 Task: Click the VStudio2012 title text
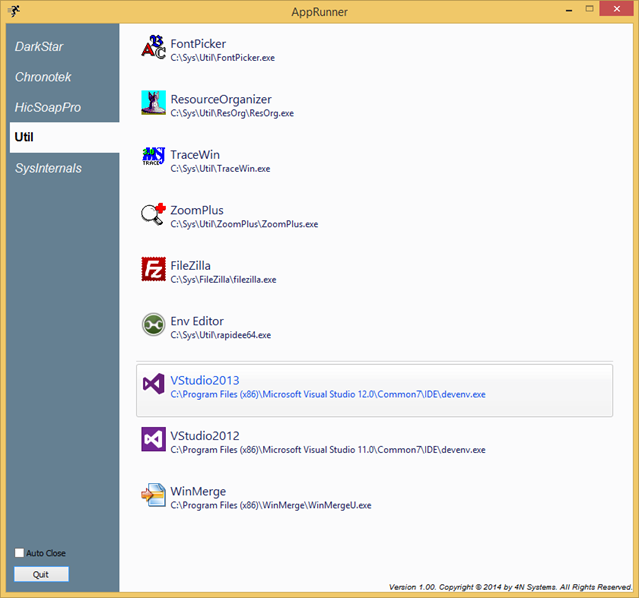pyautogui.click(x=205, y=436)
